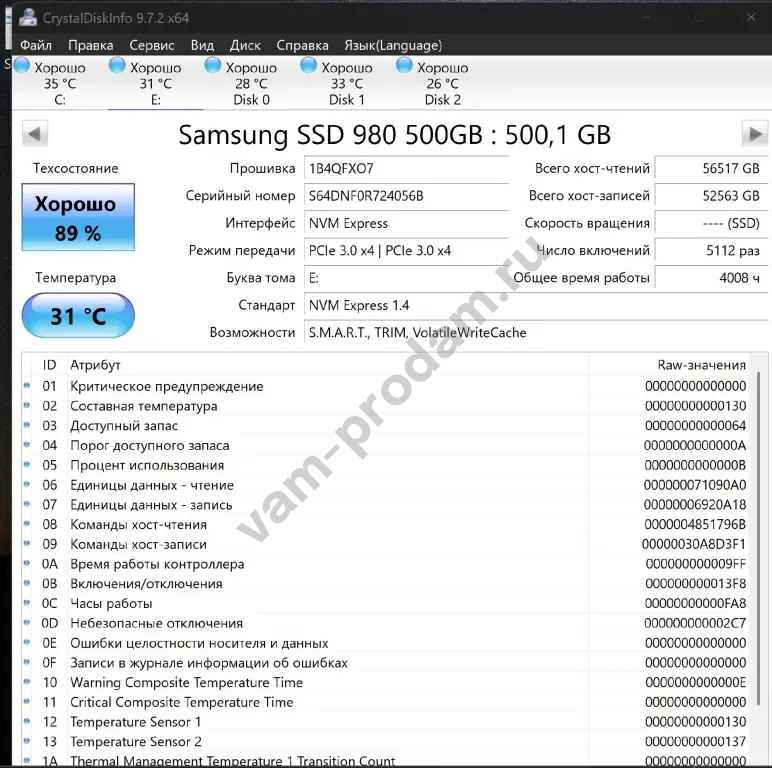
Task: Click status dot for Порог доступного запаса row
Action: (x=27, y=445)
